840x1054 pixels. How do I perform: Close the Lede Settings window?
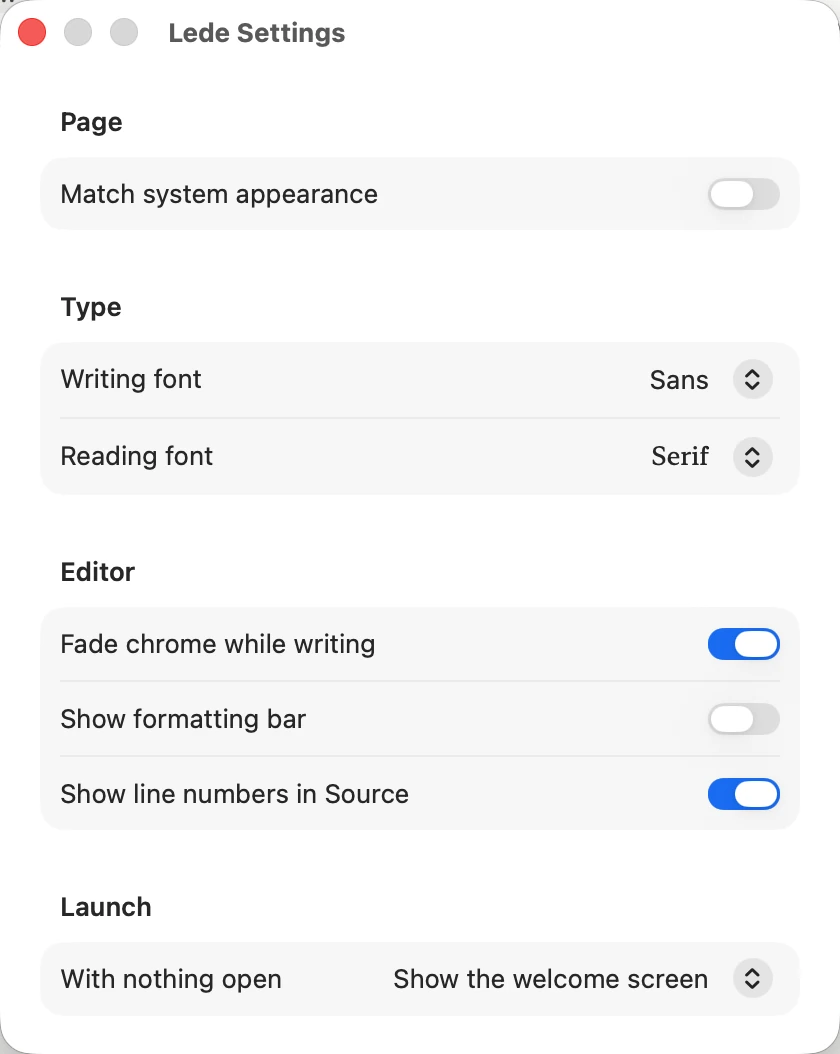click(x=32, y=32)
